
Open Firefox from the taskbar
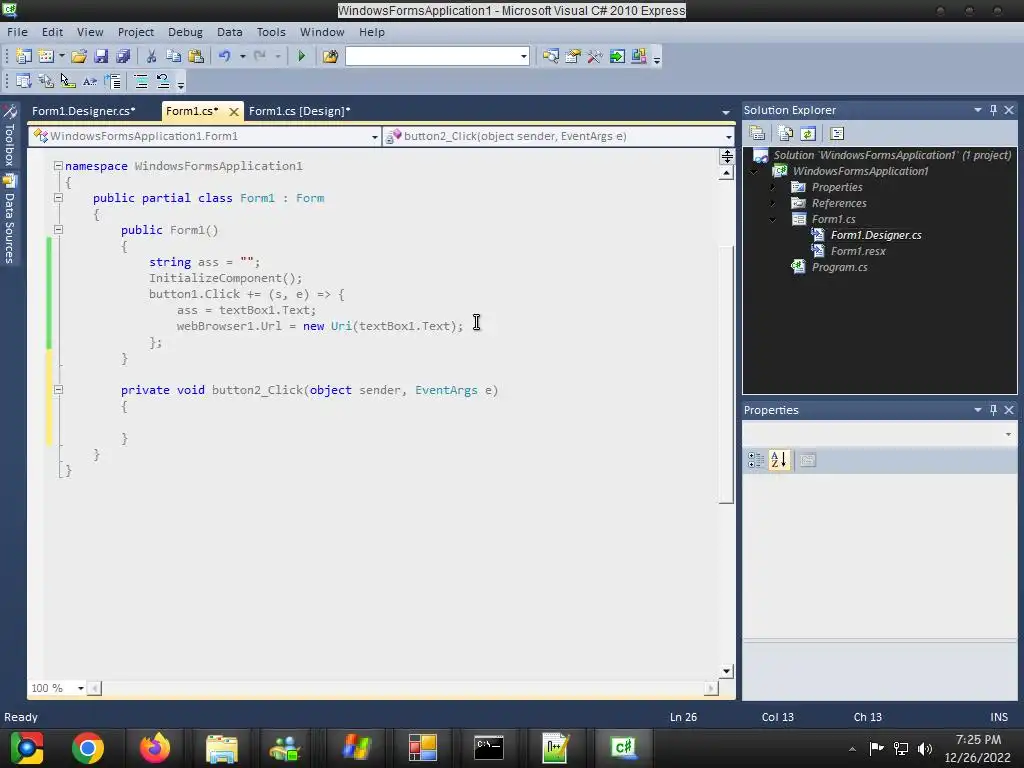click(155, 748)
